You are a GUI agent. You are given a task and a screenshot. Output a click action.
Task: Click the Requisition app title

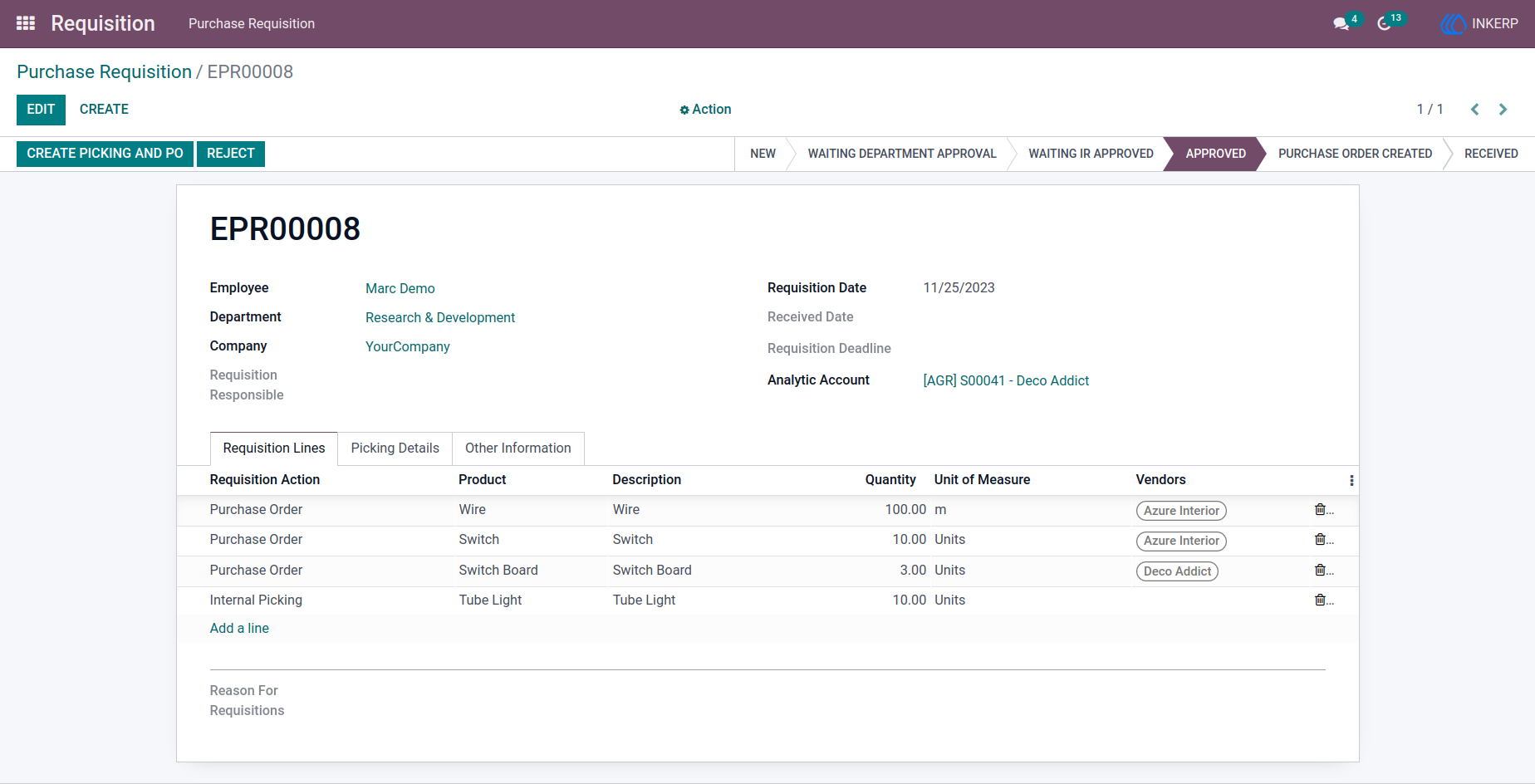pos(103,23)
